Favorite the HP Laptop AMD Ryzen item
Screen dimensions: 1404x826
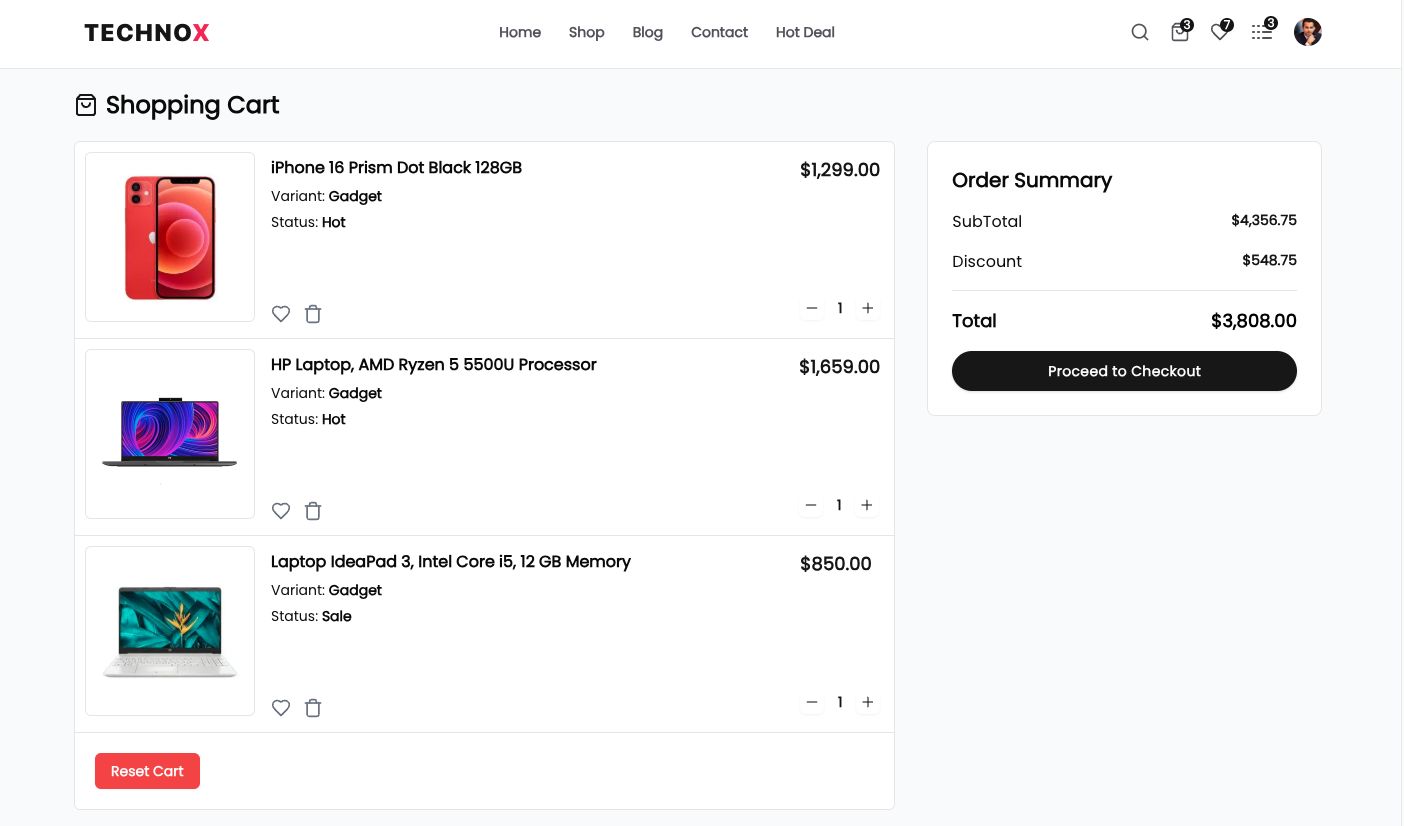[x=281, y=511]
